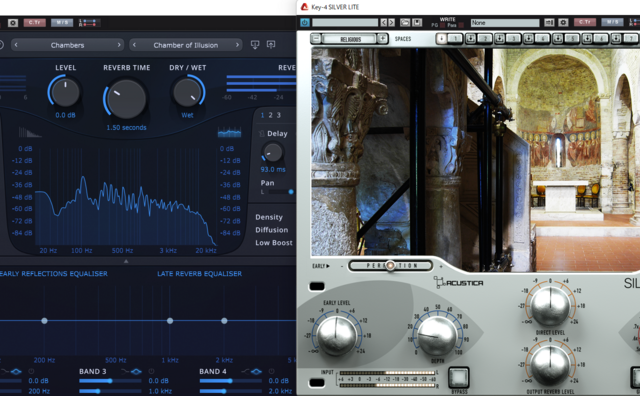Open the Chamber of Illusion preset dropdown
Viewport: 640px width, 396px height.
(186, 45)
